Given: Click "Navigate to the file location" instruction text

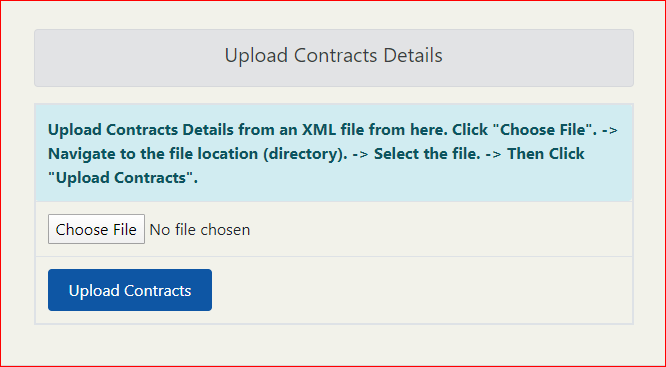Looking at the screenshot, I should tap(153, 154).
